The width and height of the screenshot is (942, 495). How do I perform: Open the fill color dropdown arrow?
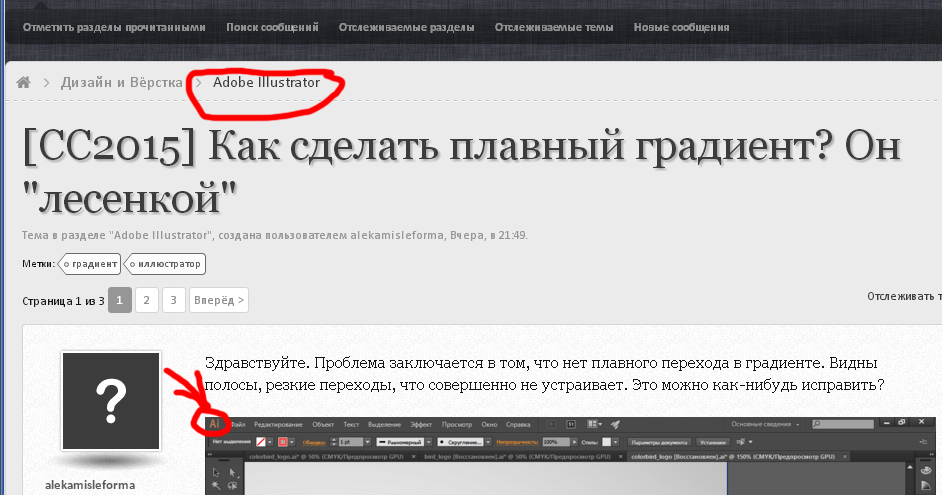click(x=270, y=442)
